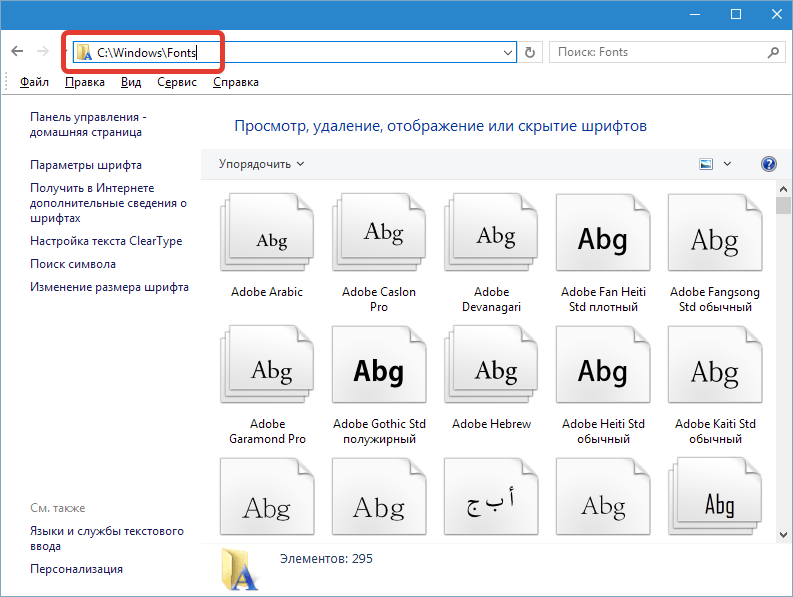Go back using the back arrow

[x=17, y=51]
